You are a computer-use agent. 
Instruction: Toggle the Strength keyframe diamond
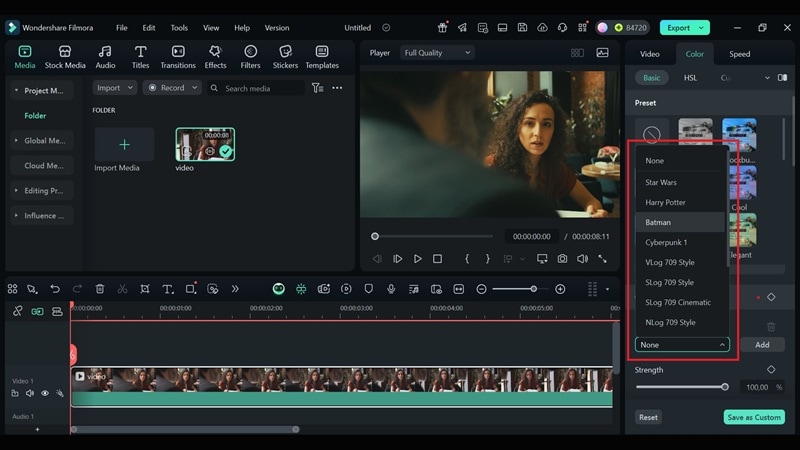click(x=771, y=369)
